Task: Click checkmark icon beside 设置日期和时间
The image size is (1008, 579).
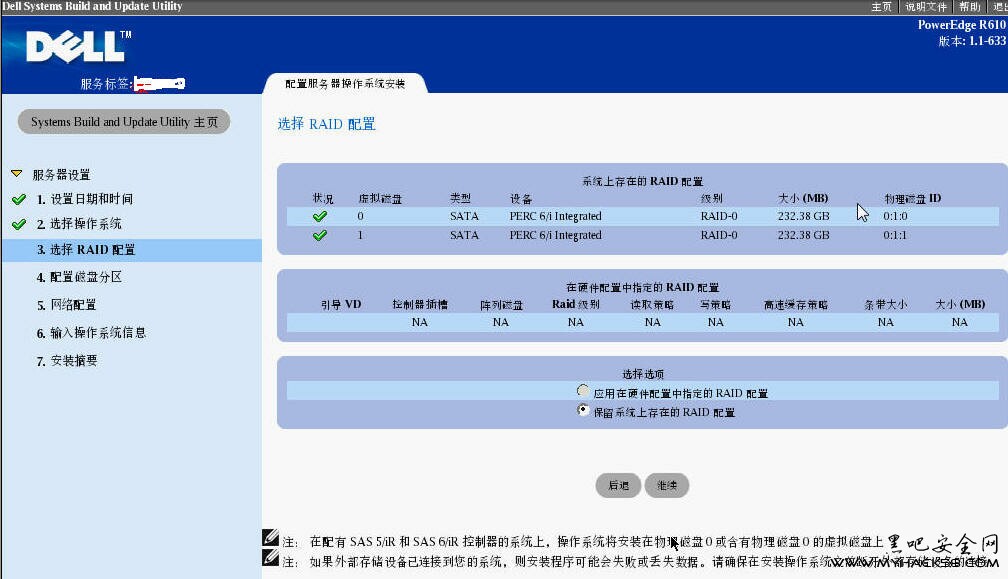Action: click(18, 199)
